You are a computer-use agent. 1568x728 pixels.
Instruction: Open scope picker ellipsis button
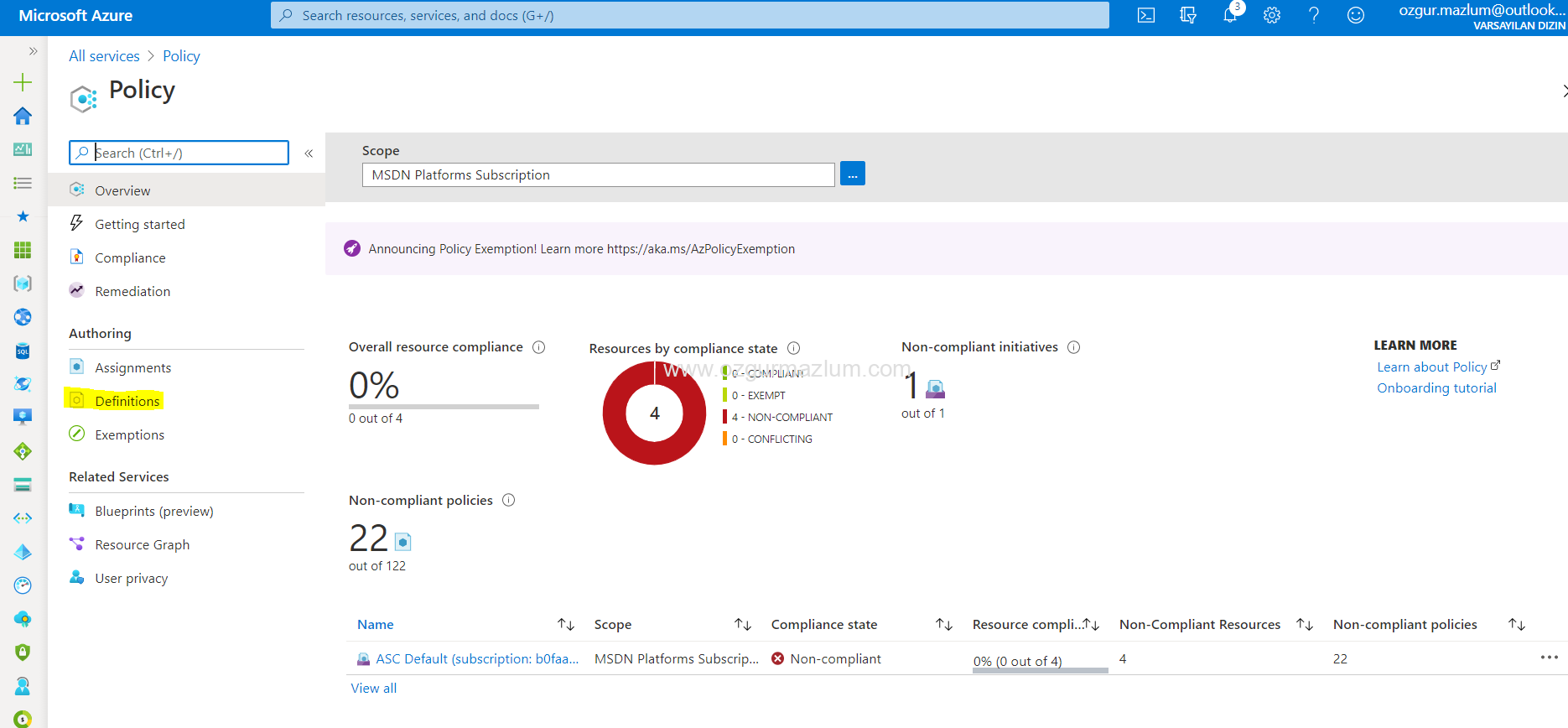pos(853,174)
